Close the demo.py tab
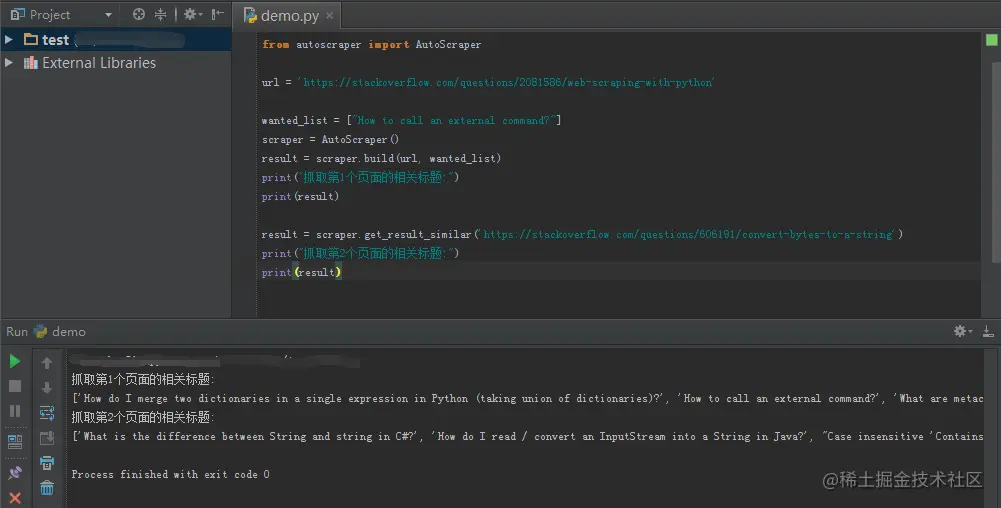Image resolution: width=1001 pixels, height=508 pixels. [x=329, y=15]
